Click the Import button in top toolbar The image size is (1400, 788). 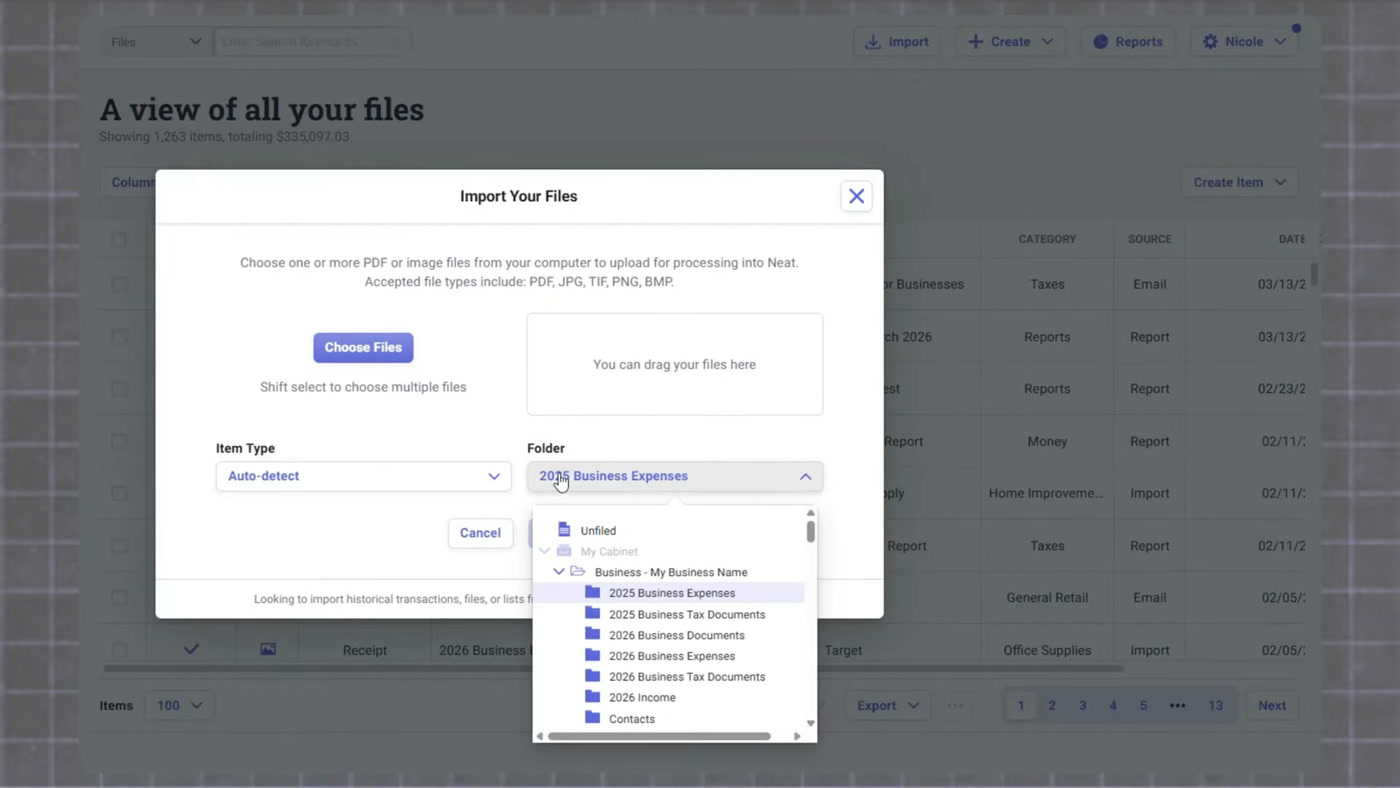897,42
